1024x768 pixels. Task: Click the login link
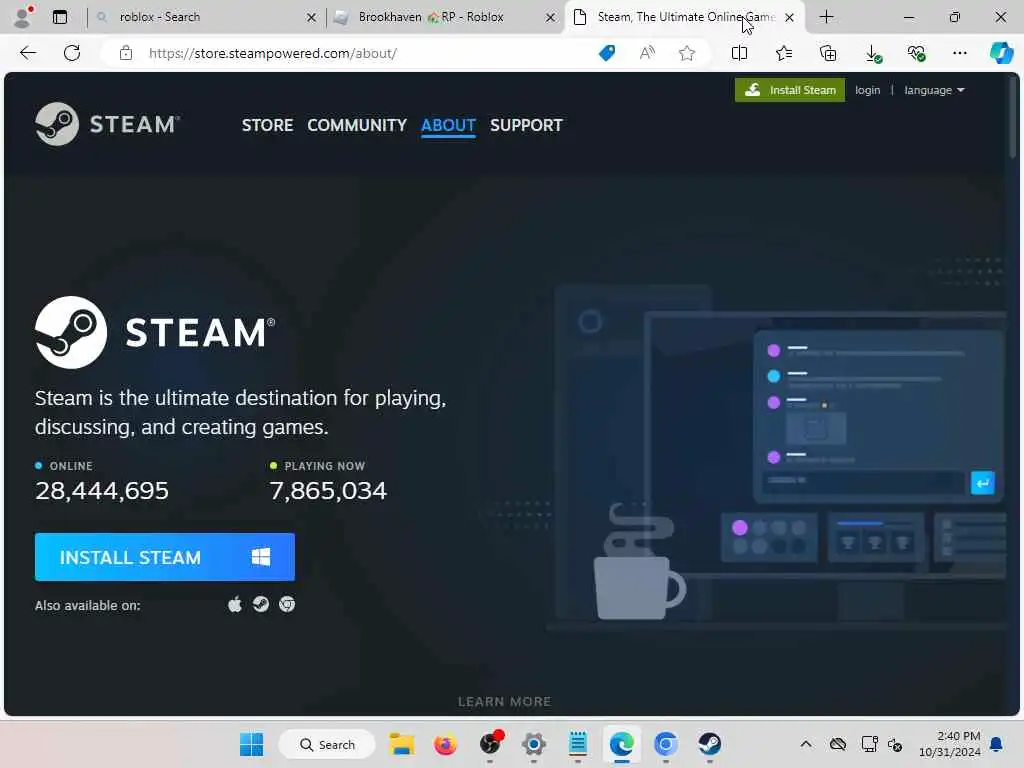point(867,90)
